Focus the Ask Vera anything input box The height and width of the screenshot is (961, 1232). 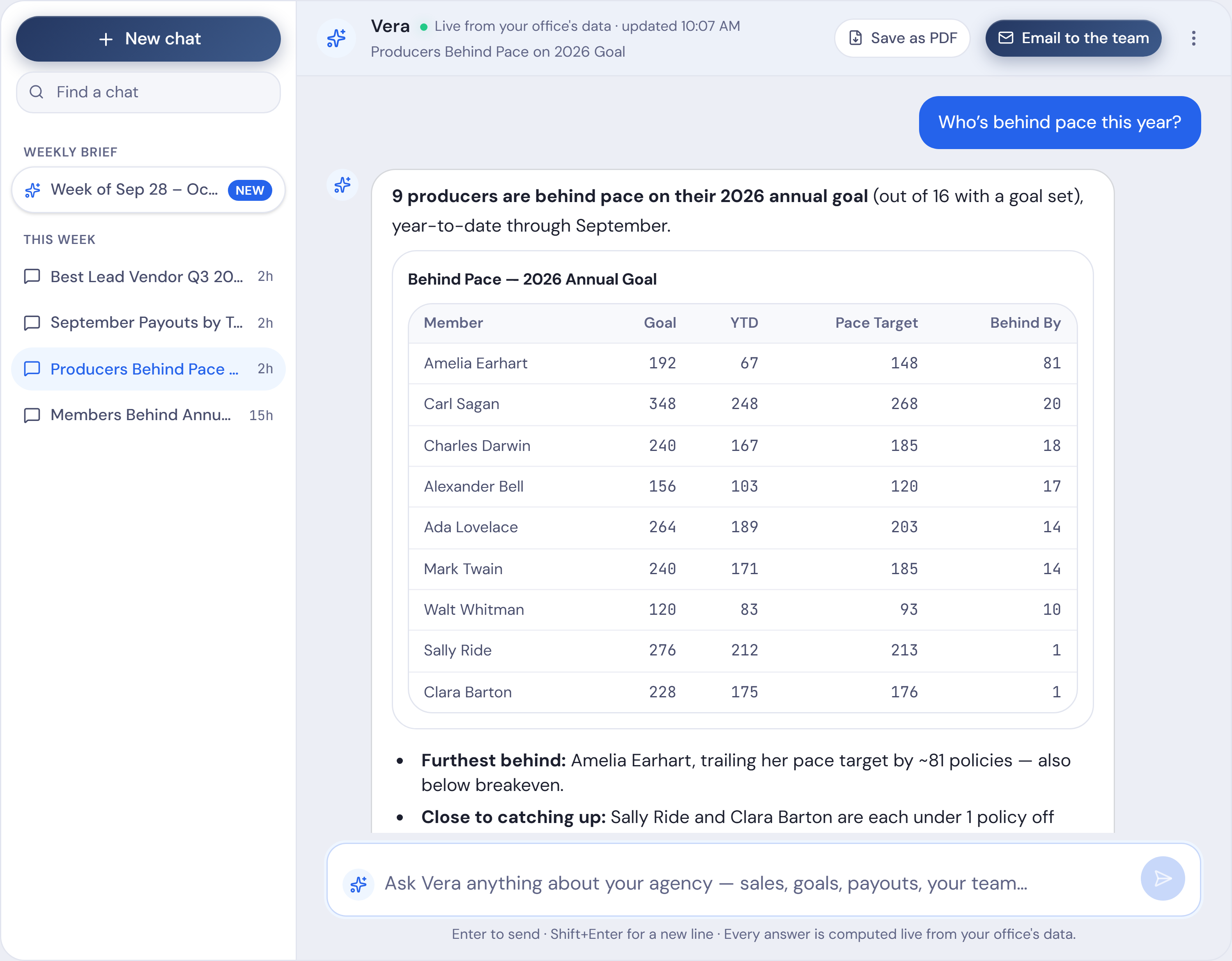tap(764, 880)
